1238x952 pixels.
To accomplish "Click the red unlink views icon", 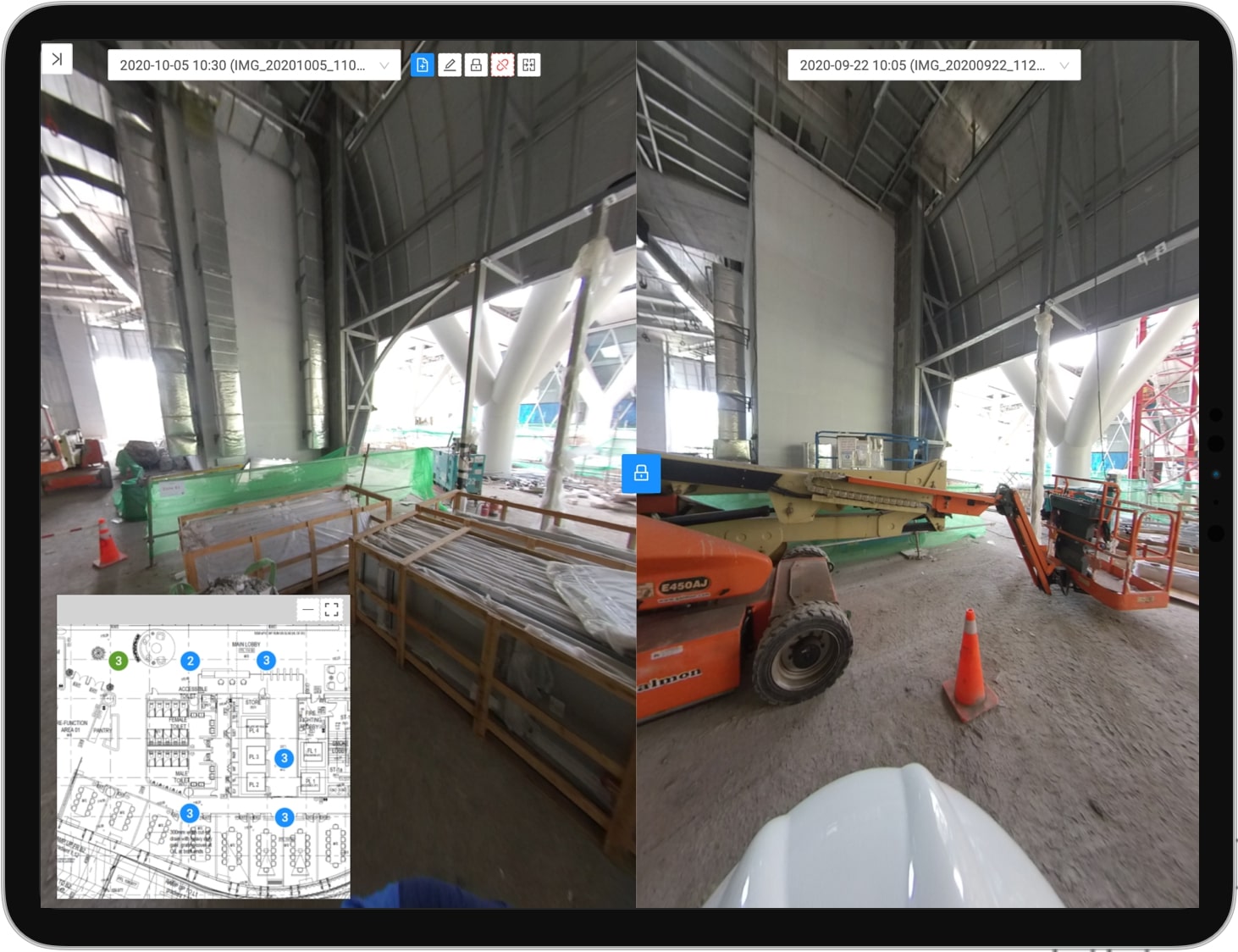I will (x=502, y=65).
